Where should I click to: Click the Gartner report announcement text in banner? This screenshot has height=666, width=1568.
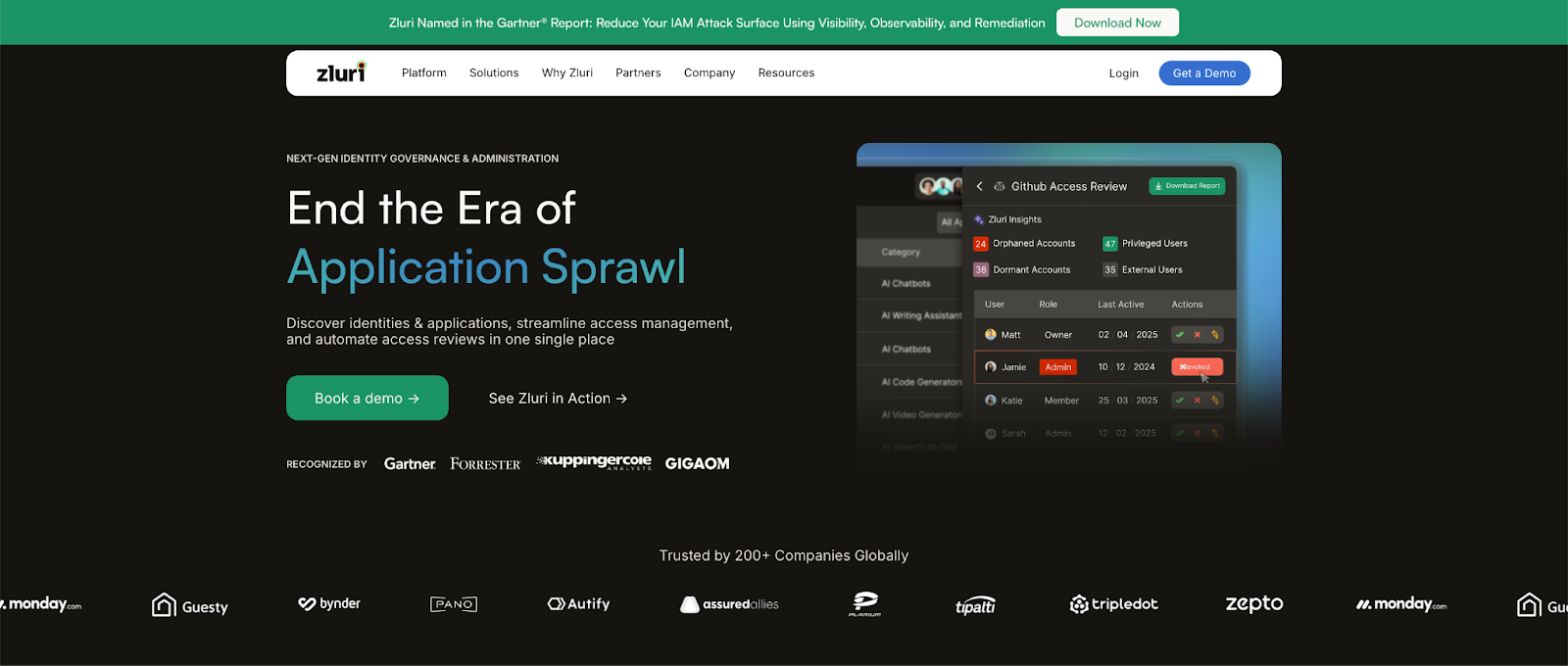pyautogui.click(x=717, y=23)
